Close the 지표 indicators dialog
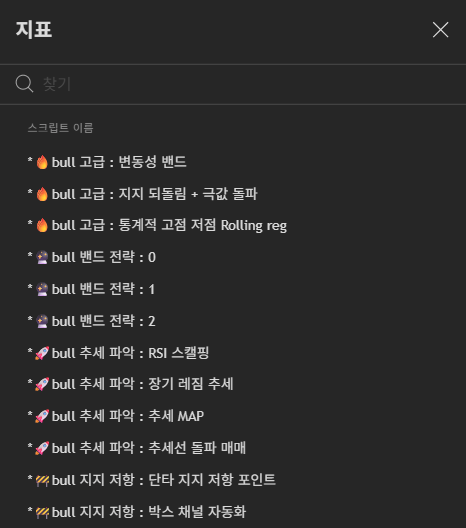Image resolution: width=466 pixels, height=528 pixels. (x=440, y=30)
